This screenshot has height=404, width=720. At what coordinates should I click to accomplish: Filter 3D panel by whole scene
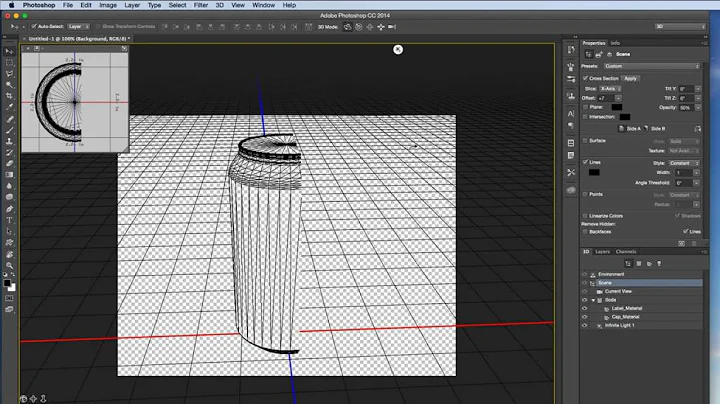[x=628, y=264]
